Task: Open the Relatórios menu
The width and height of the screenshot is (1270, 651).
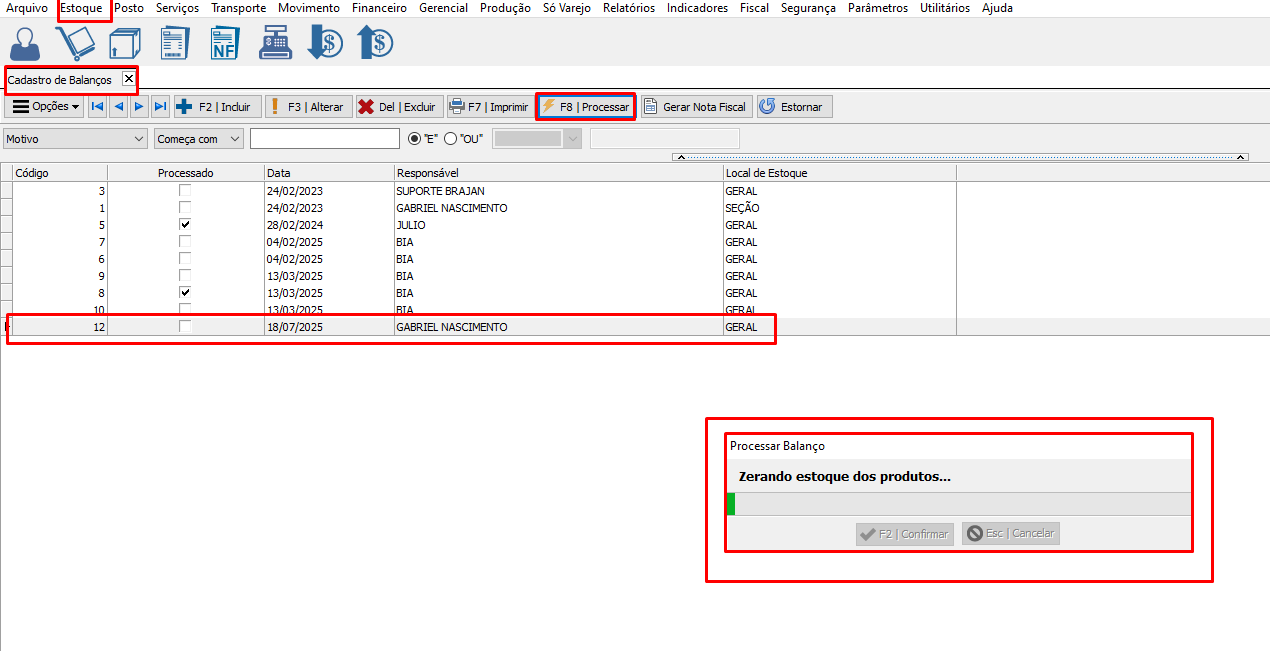Action: point(628,8)
